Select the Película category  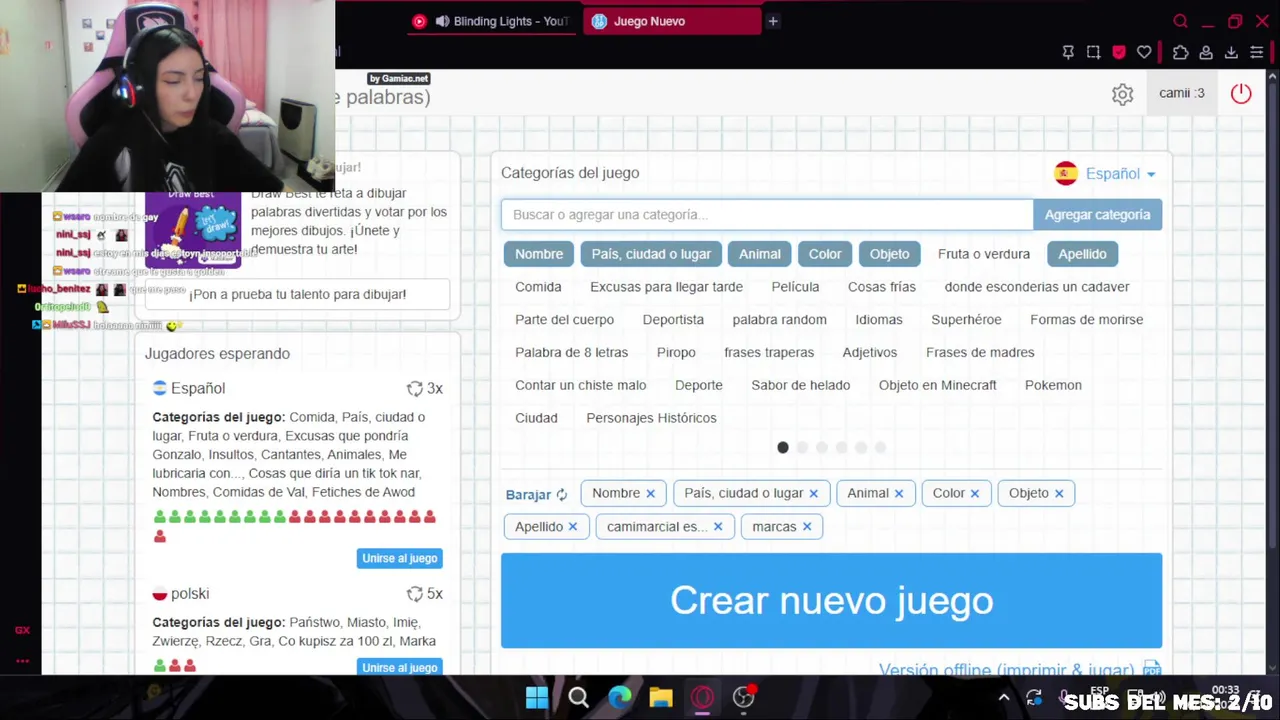[x=795, y=287]
